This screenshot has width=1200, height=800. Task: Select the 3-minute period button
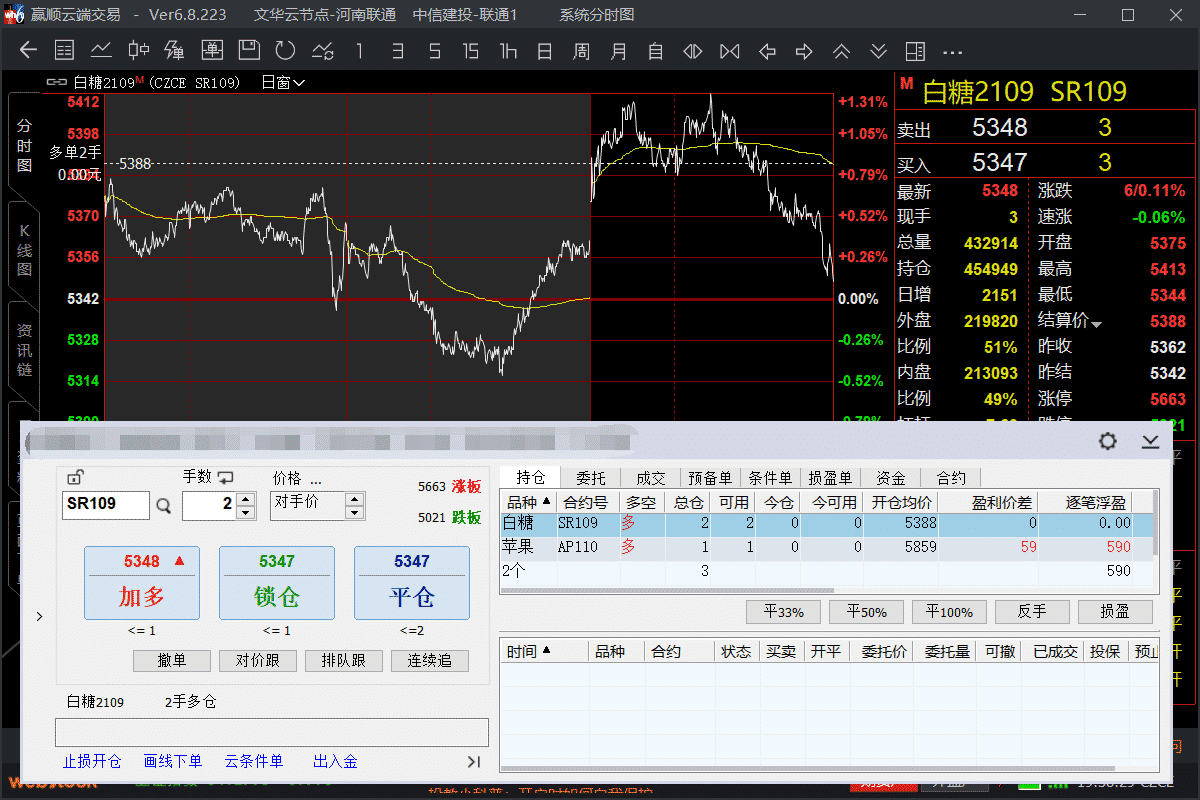(397, 51)
